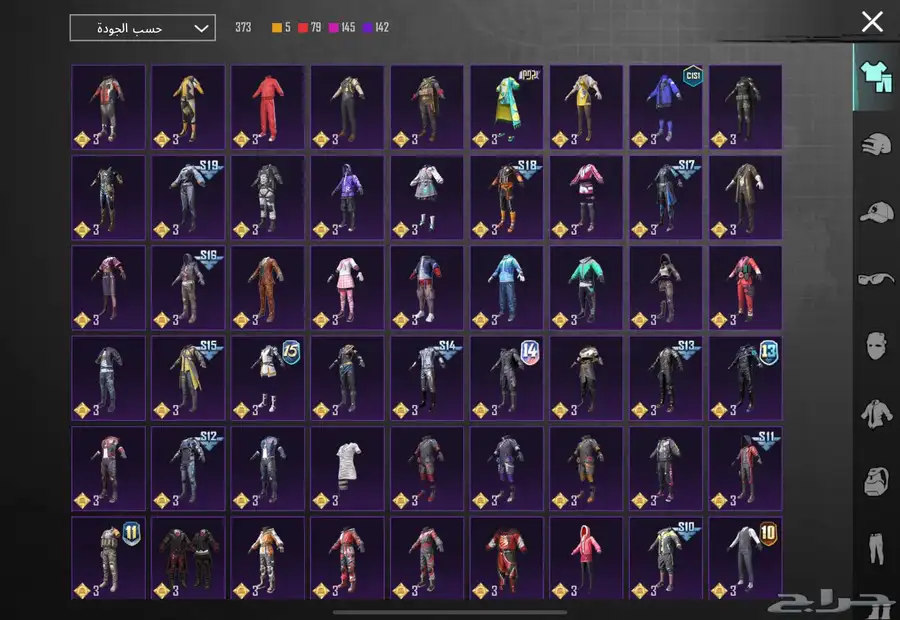Select the S10 season outfit
This screenshot has width=900, height=620.
(666, 558)
